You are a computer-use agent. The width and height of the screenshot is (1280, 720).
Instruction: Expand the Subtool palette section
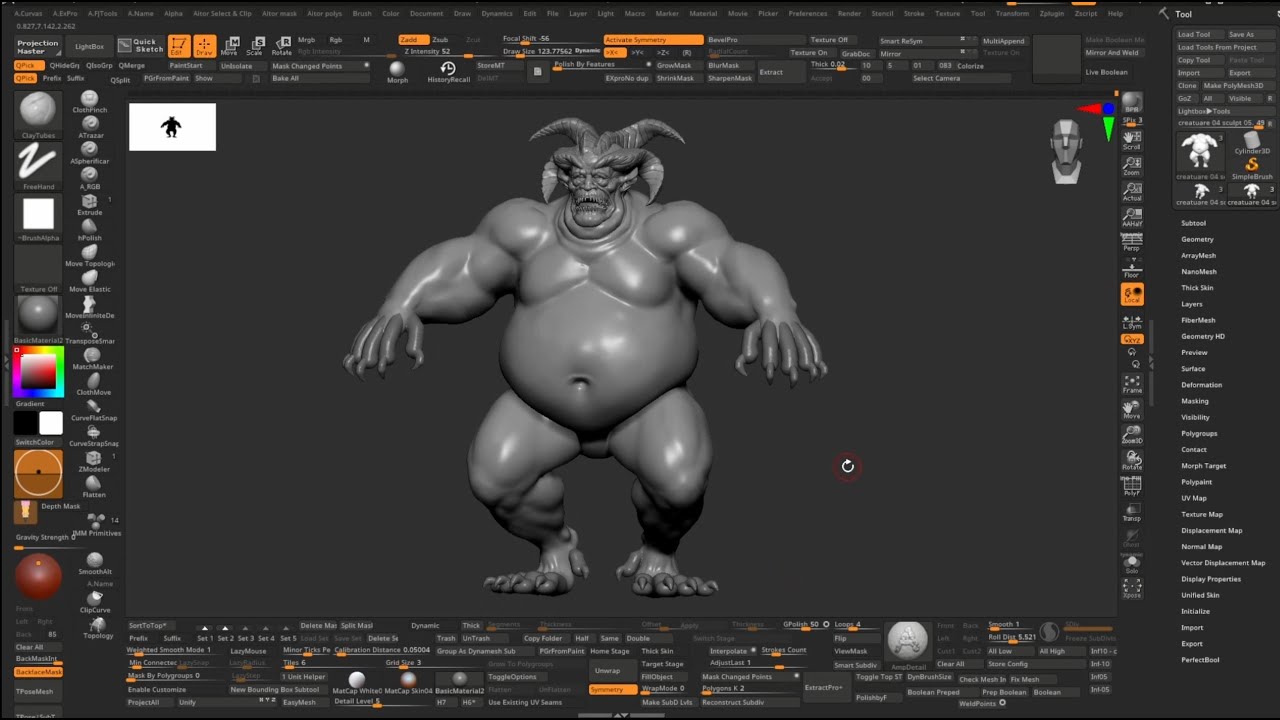(x=1194, y=223)
